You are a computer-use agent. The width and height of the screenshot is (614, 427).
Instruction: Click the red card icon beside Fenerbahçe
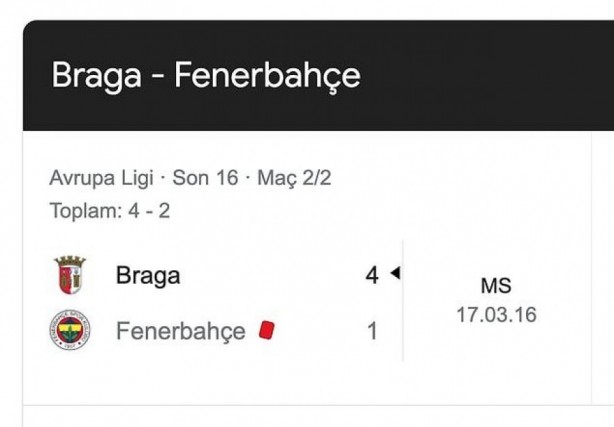[266, 330]
